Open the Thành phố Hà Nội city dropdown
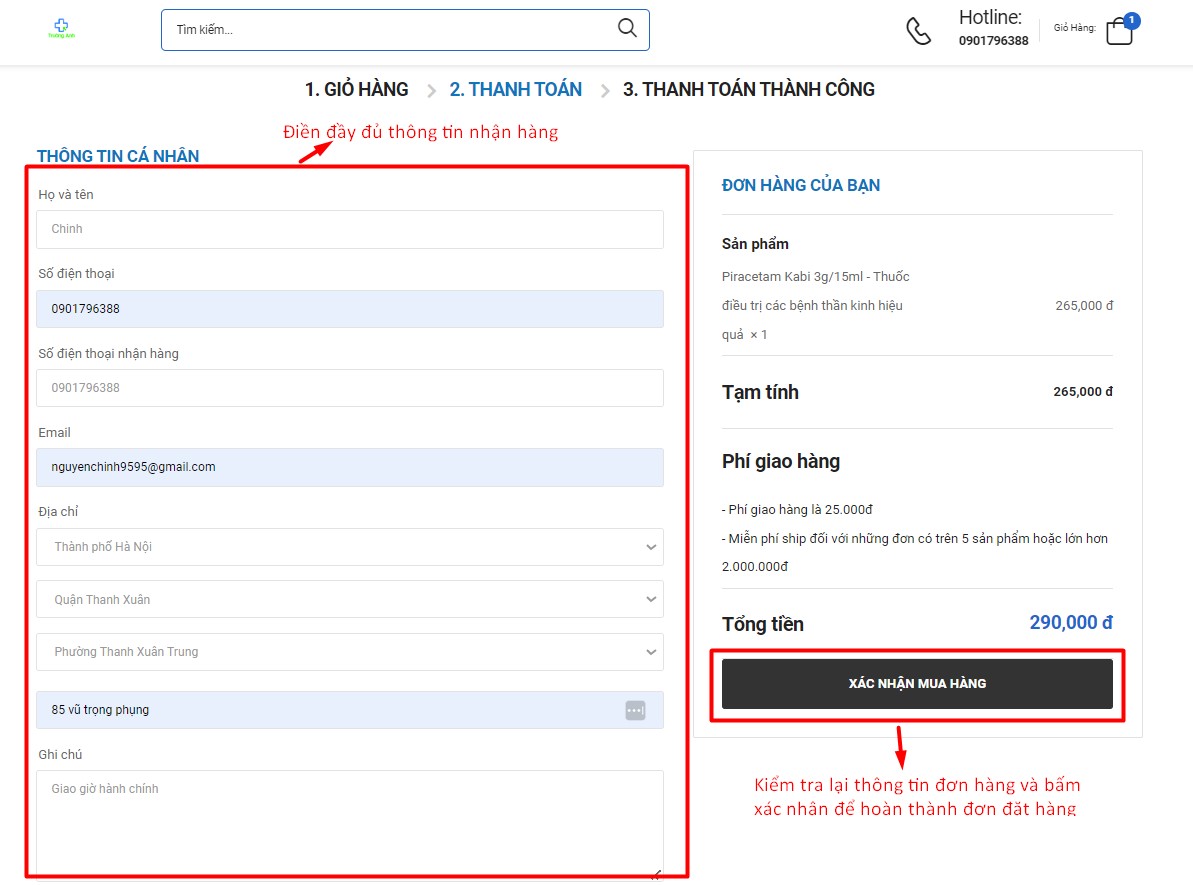Image resolution: width=1193 pixels, height=885 pixels. [350, 547]
